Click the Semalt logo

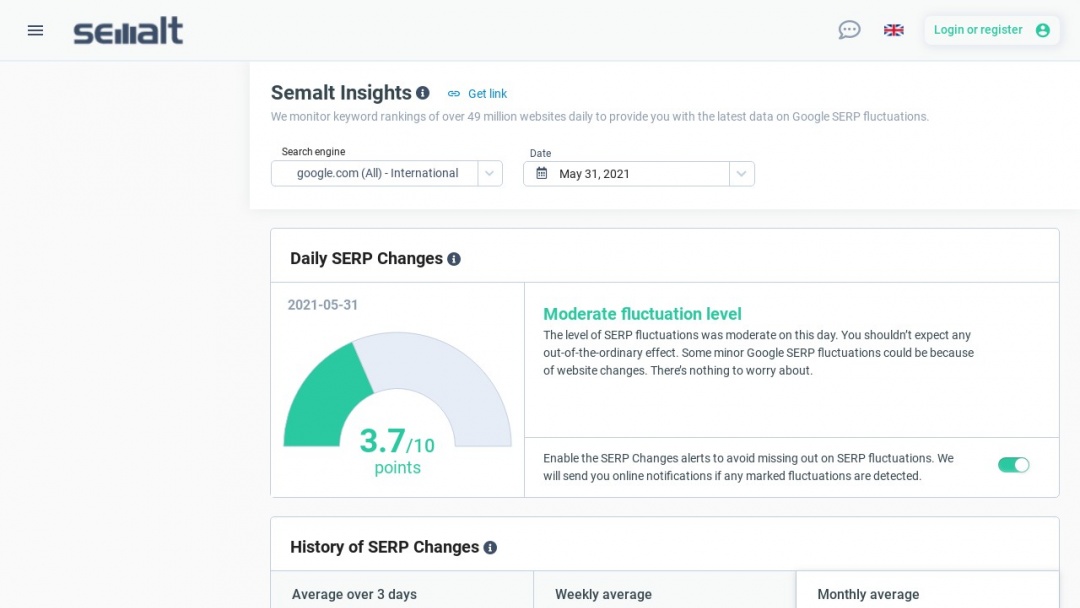click(128, 30)
